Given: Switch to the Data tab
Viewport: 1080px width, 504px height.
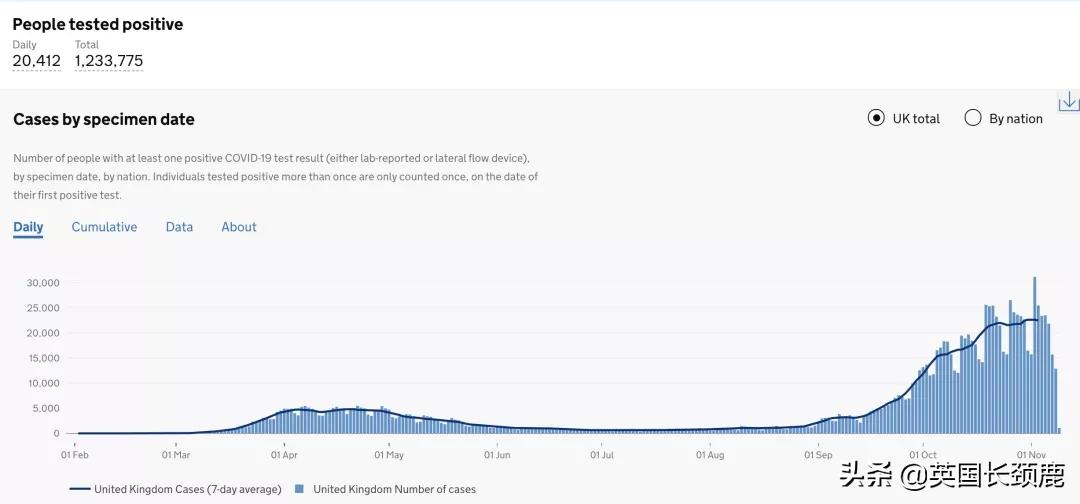Looking at the screenshot, I should [x=179, y=227].
